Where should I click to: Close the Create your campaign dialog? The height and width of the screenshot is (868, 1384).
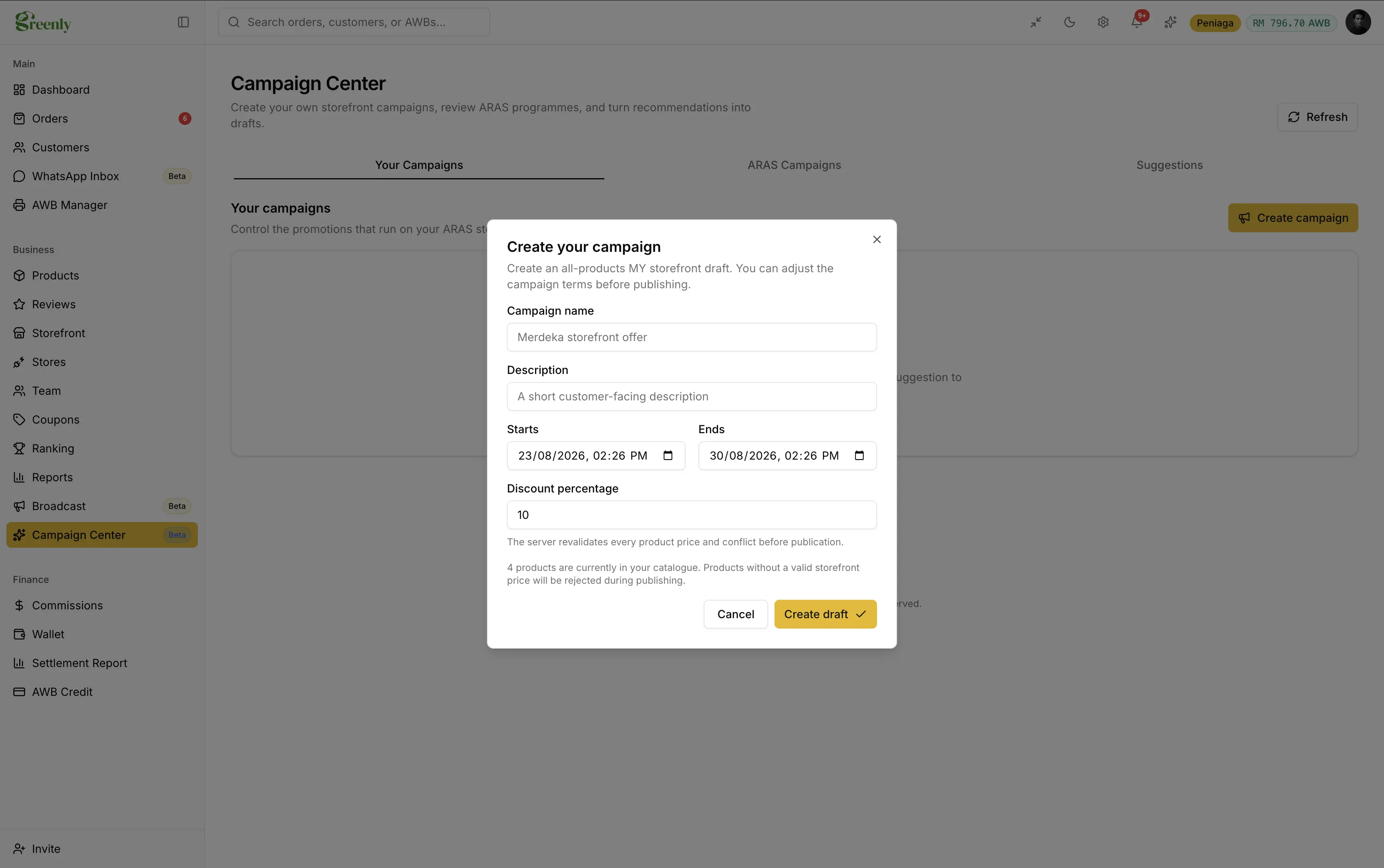[877, 239]
